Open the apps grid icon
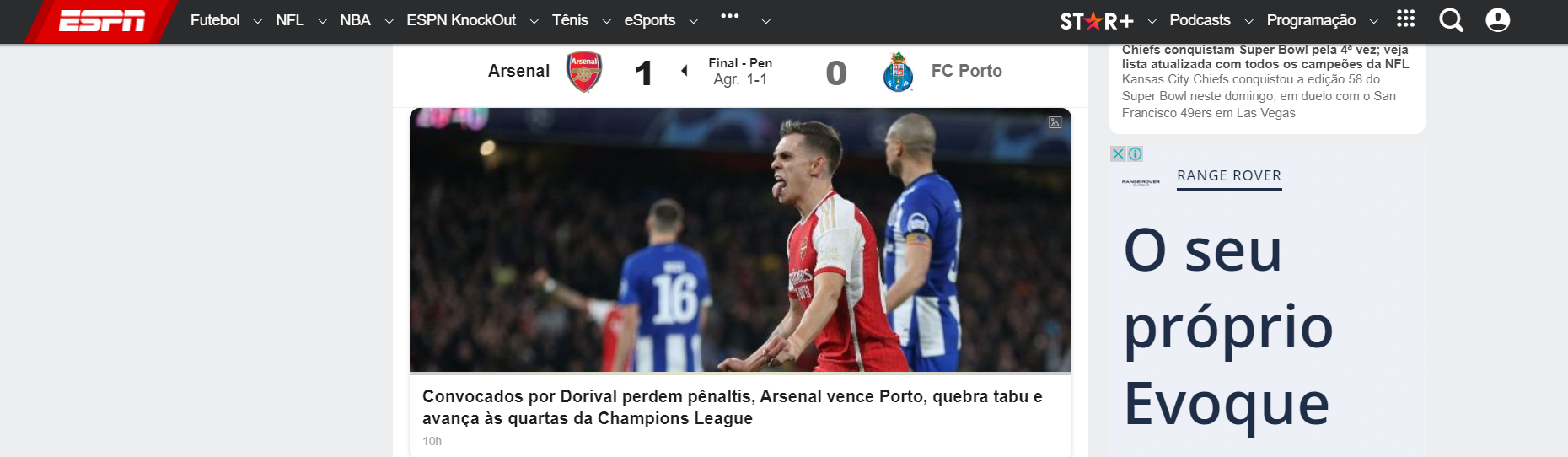The width and height of the screenshot is (1568, 457). click(x=1405, y=19)
